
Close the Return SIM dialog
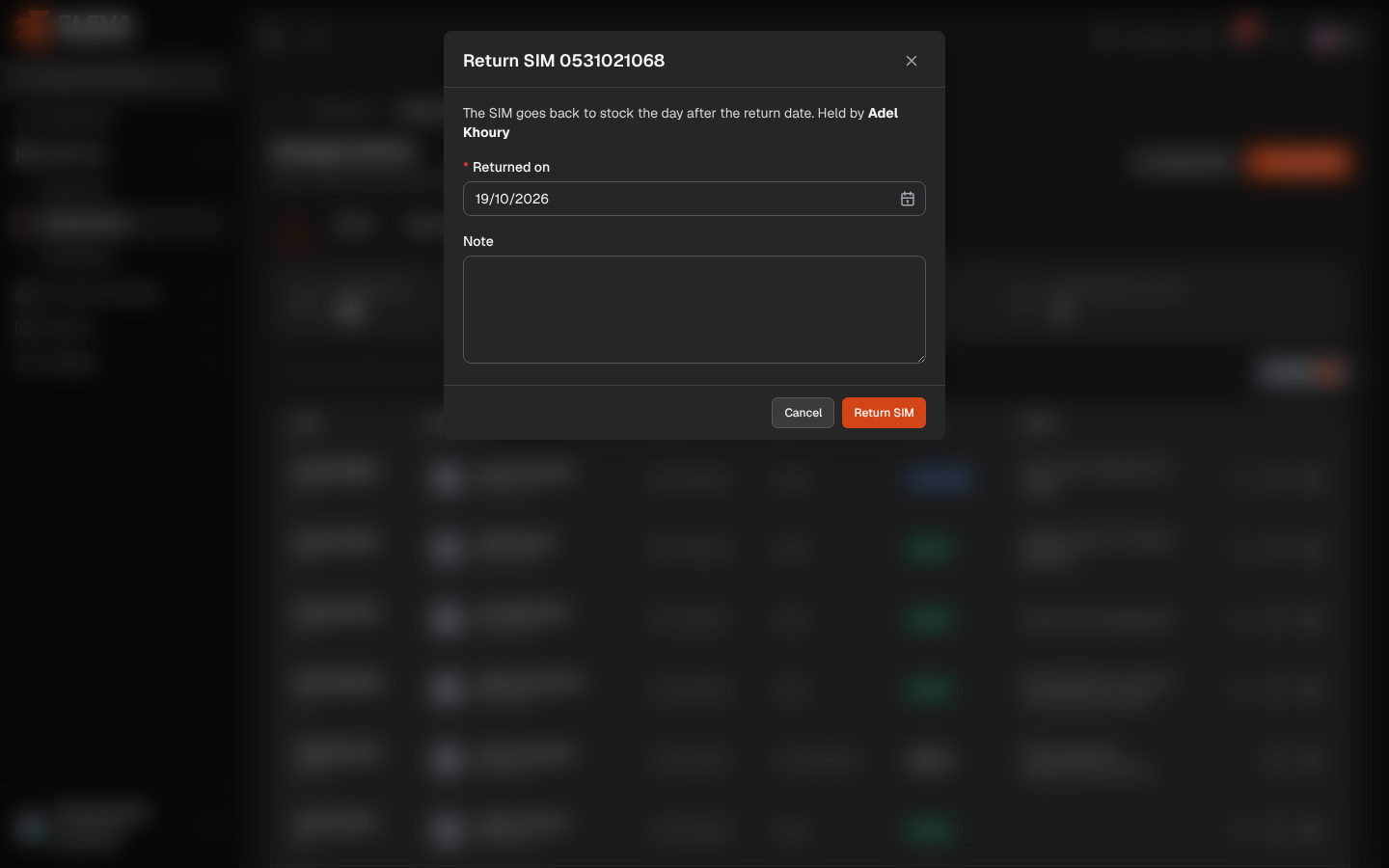pos(912,61)
